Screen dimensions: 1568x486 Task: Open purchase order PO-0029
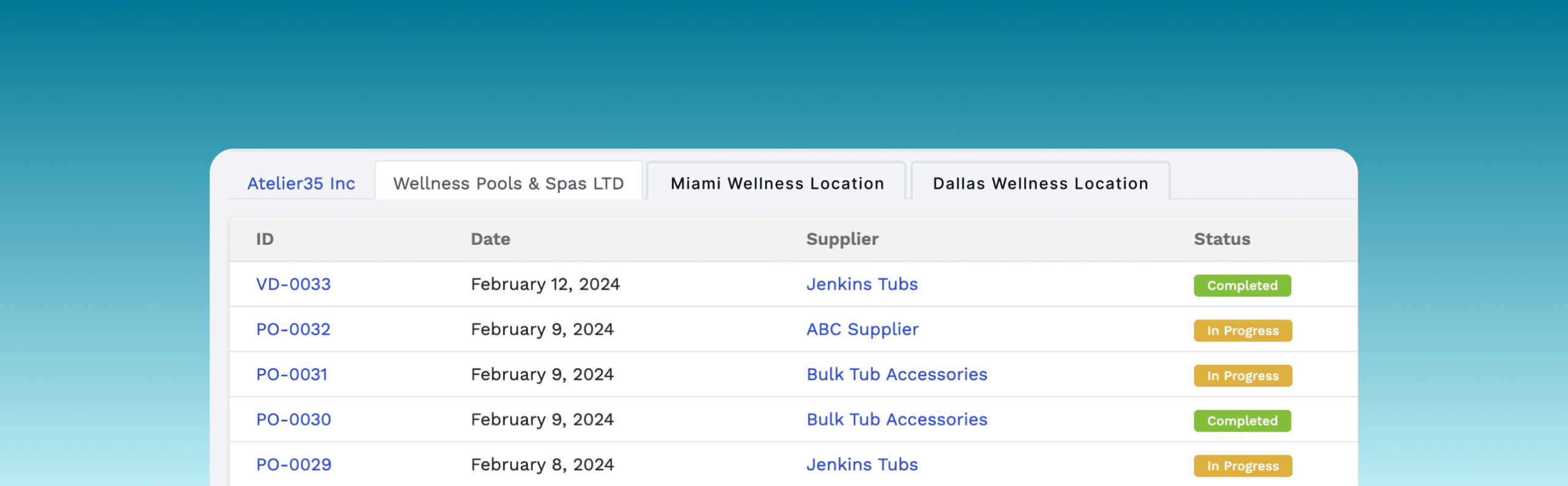pyautogui.click(x=293, y=465)
